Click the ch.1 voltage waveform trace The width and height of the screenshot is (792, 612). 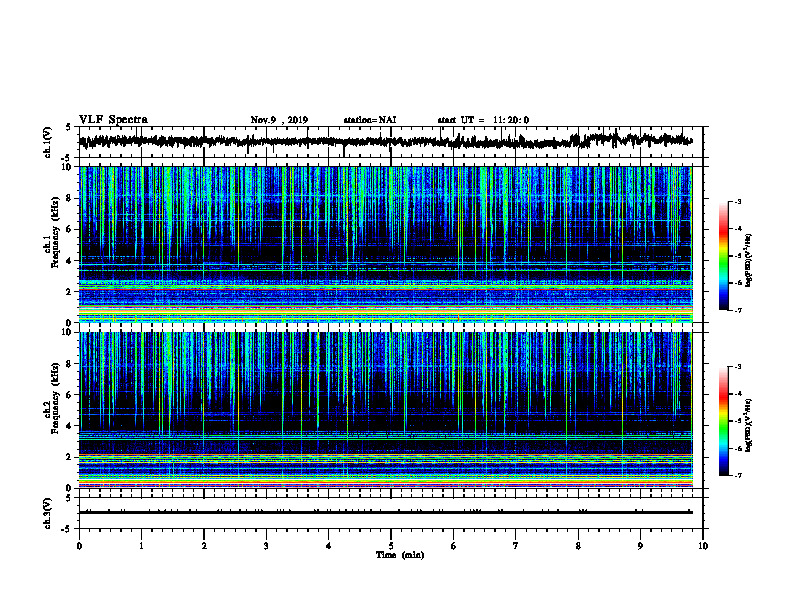[x=386, y=141]
